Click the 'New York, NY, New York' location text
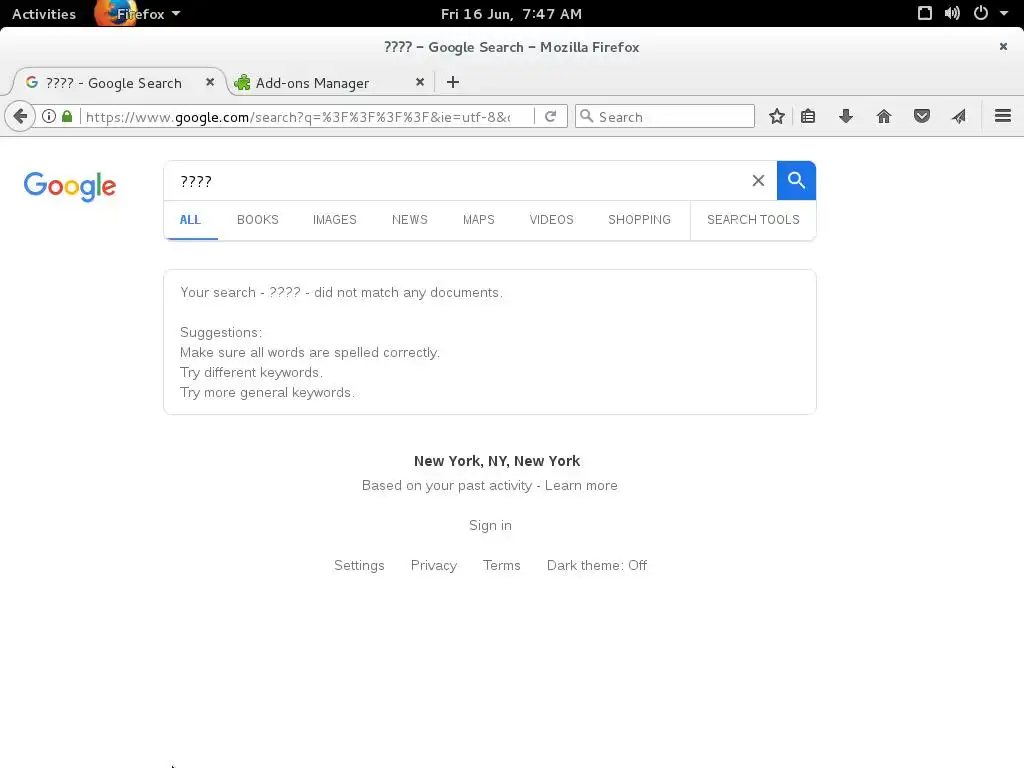Screen dimensions: 1024x768 (497, 461)
